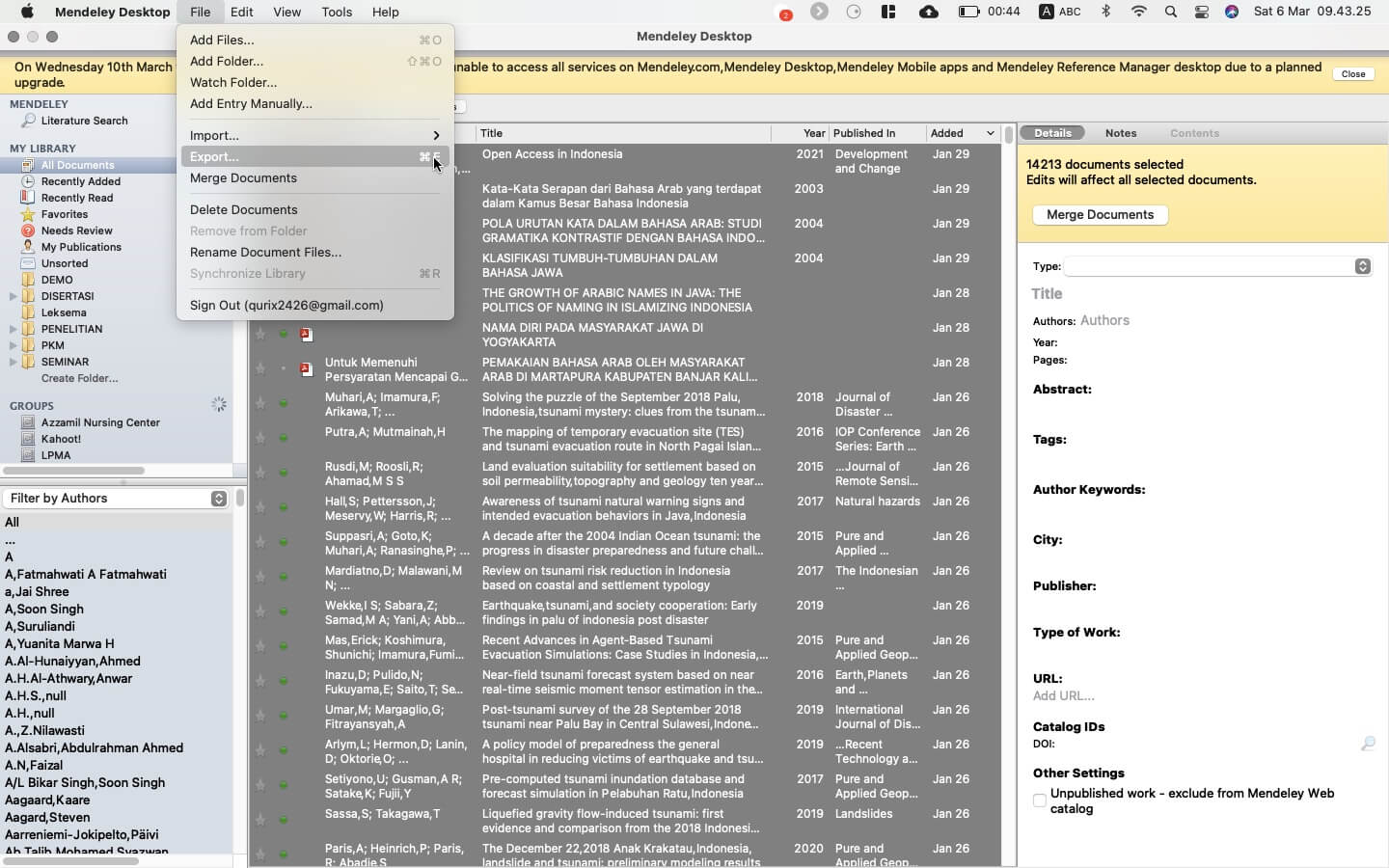Viewport: 1389px width, 868px height.
Task: Toggle the read status dot for the Muhari tsunami paper
Action: coord(283,404)
